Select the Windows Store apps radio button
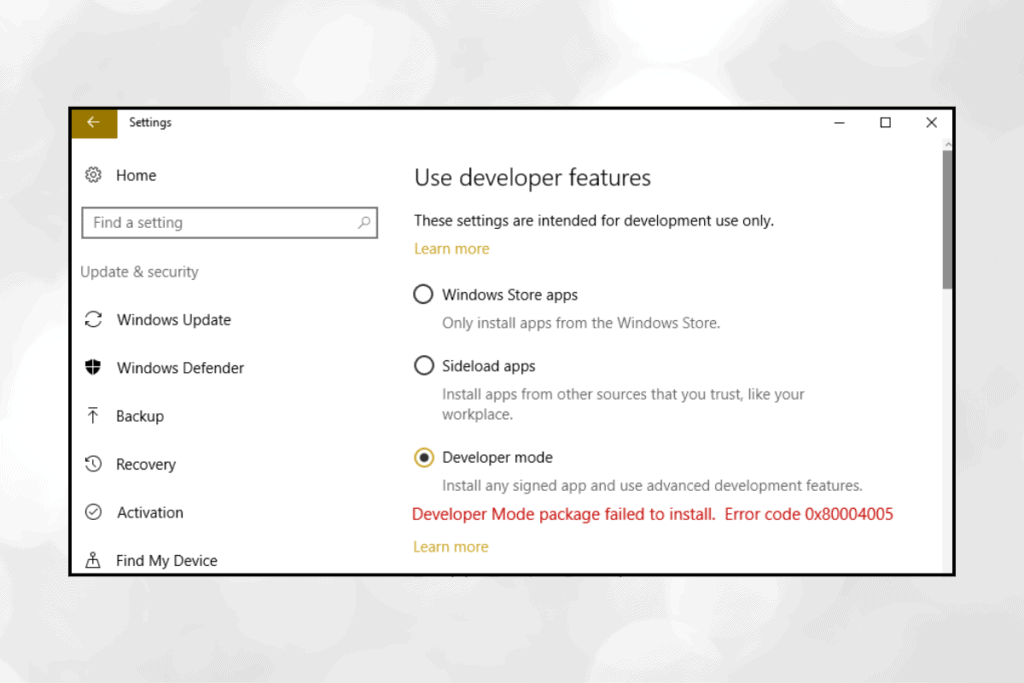This screenshot has width=1024, height=683. (x=423, y=294)
